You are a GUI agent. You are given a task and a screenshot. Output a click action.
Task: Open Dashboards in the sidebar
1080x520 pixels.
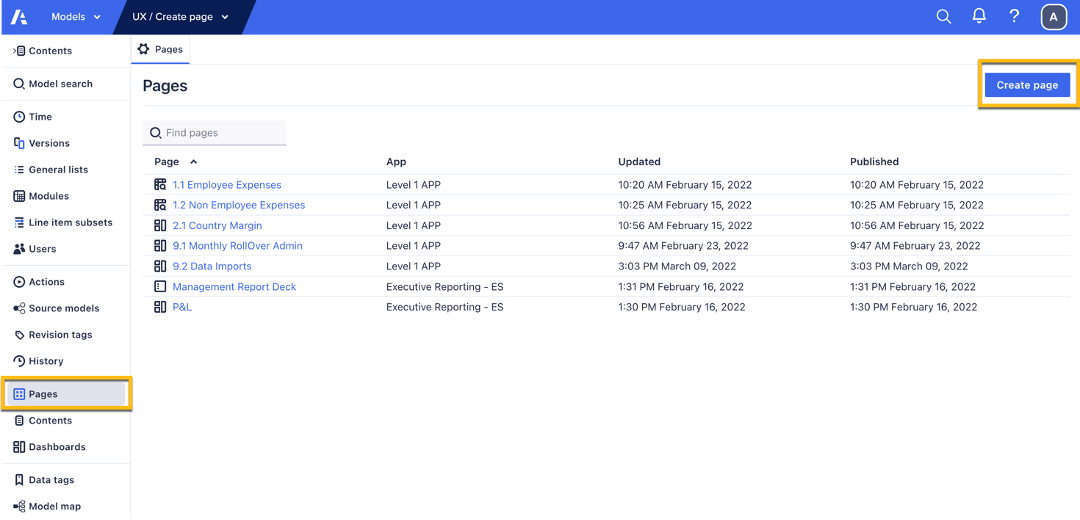(x=50, y=447)
